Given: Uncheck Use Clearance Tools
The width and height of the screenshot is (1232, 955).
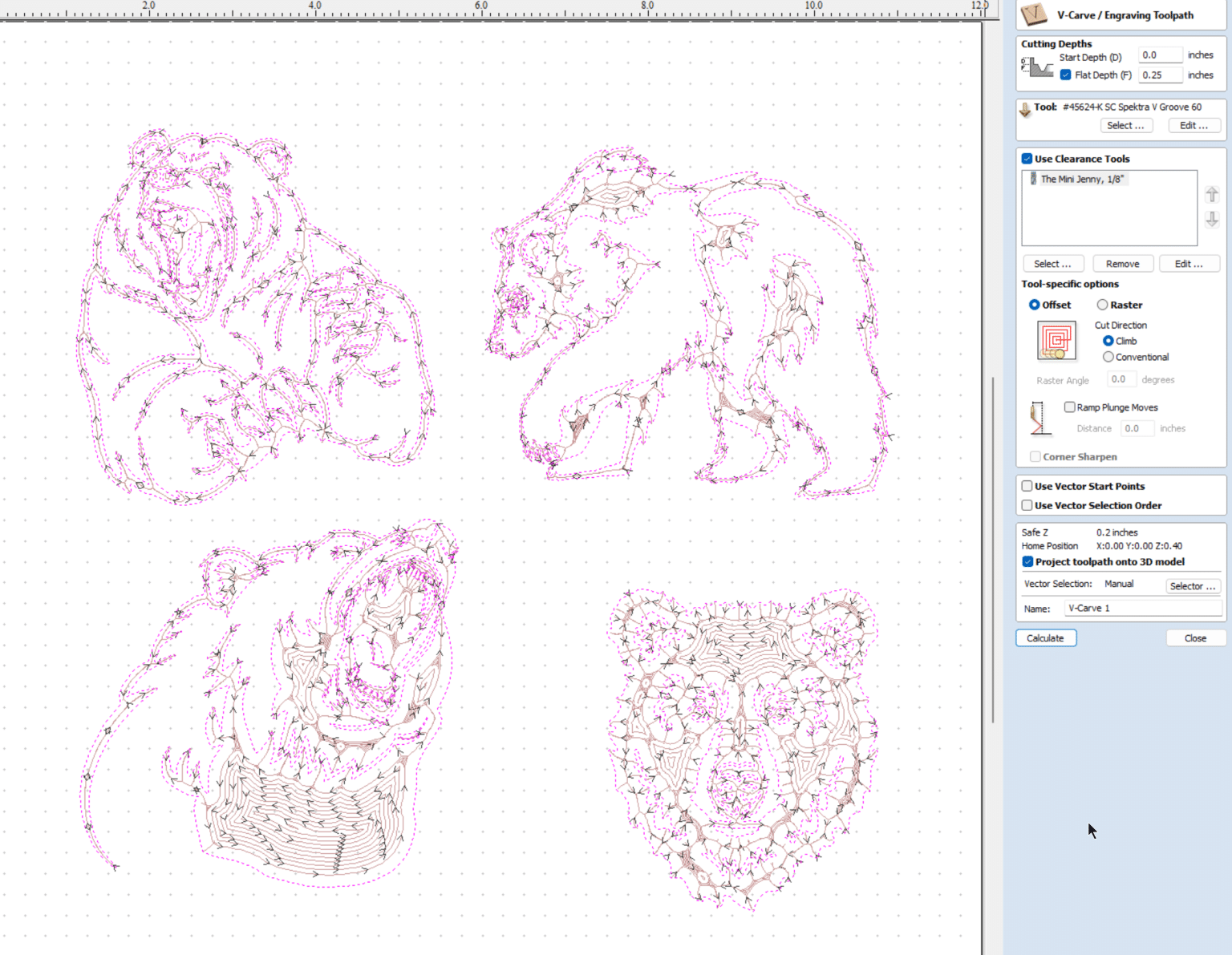Looking at the screenshot, I should tap(1027, 159).
